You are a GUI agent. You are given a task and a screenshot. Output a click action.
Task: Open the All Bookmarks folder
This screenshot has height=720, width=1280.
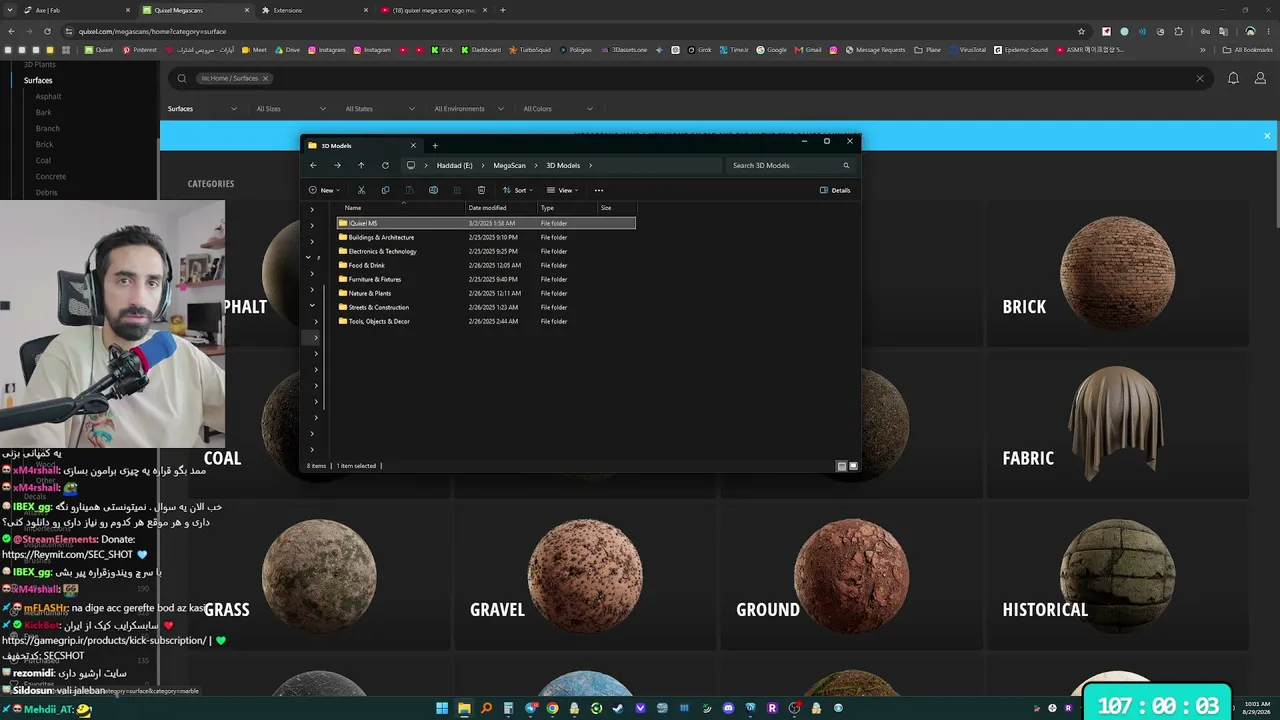[1249, 50]
